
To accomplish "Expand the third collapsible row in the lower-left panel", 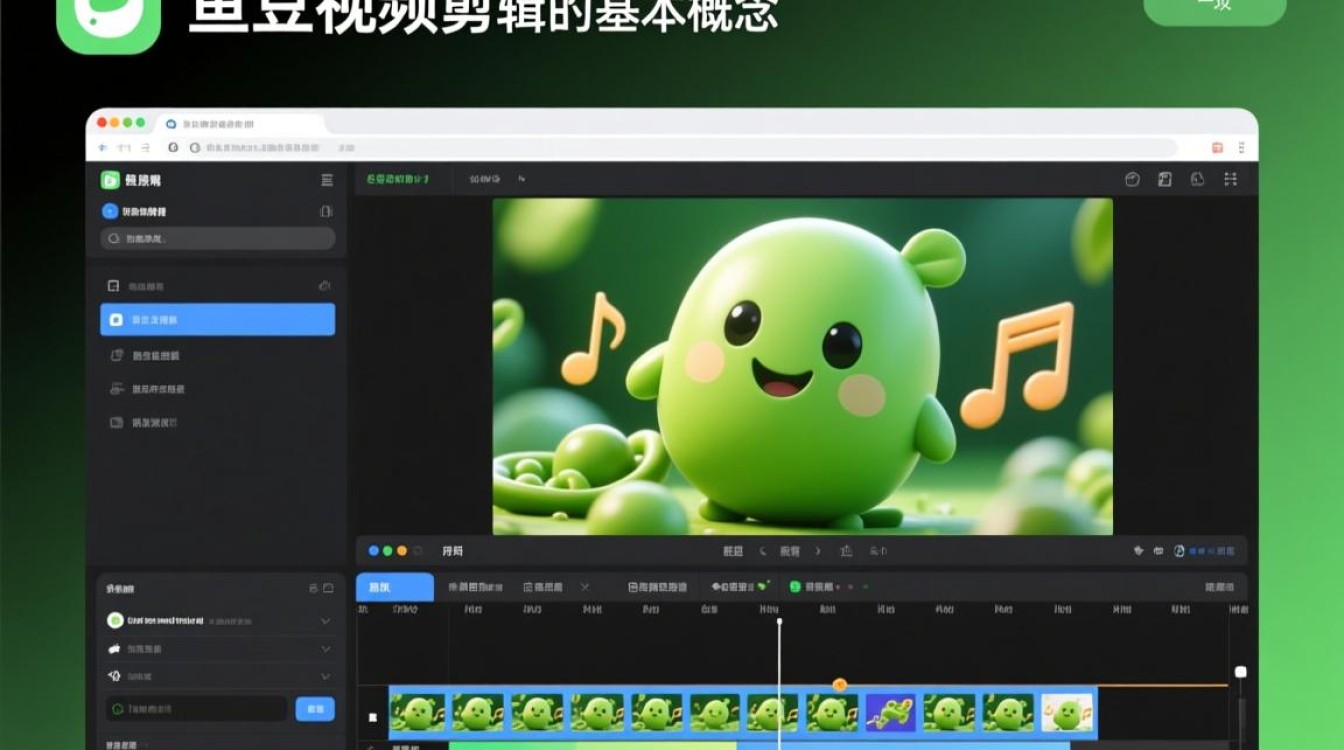I will coord(325,677).
